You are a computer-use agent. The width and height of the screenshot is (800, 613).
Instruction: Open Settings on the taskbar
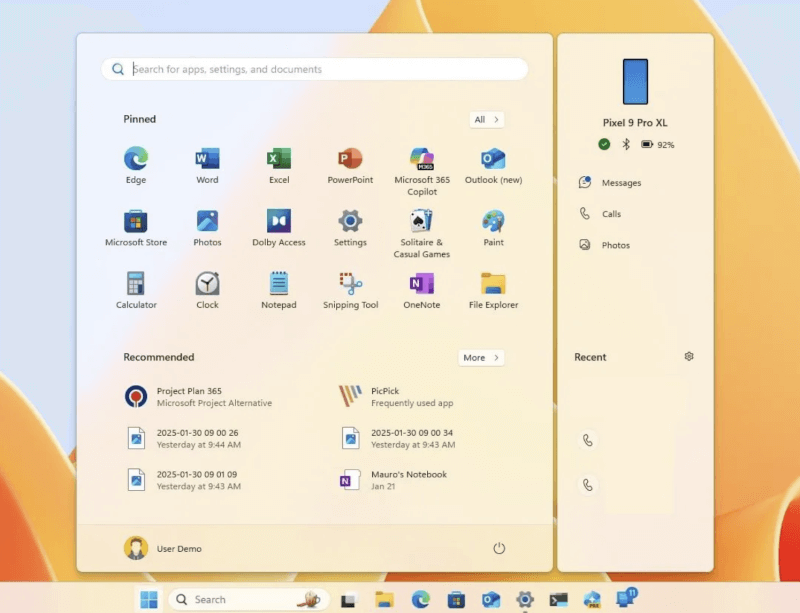tap(524, 599)
